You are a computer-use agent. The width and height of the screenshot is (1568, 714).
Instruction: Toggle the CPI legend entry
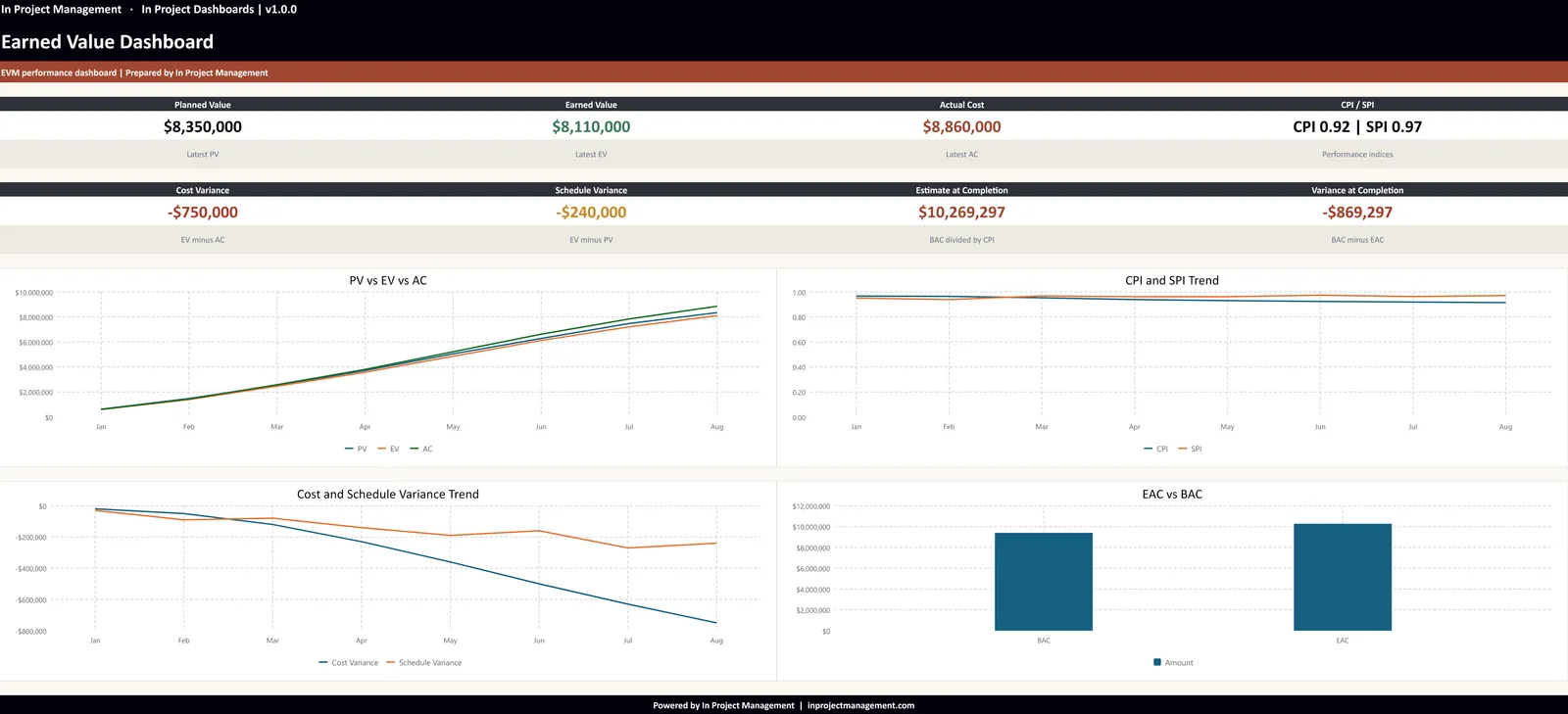click(1155, 449)
